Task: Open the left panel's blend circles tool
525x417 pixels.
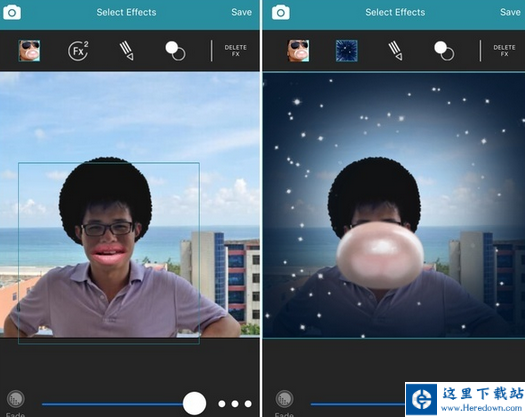Action: (175, 51)
